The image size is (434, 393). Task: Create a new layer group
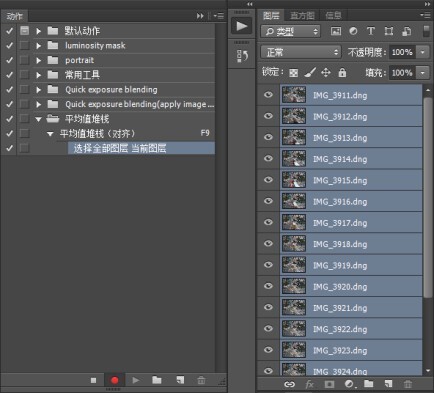coord(368,384)
